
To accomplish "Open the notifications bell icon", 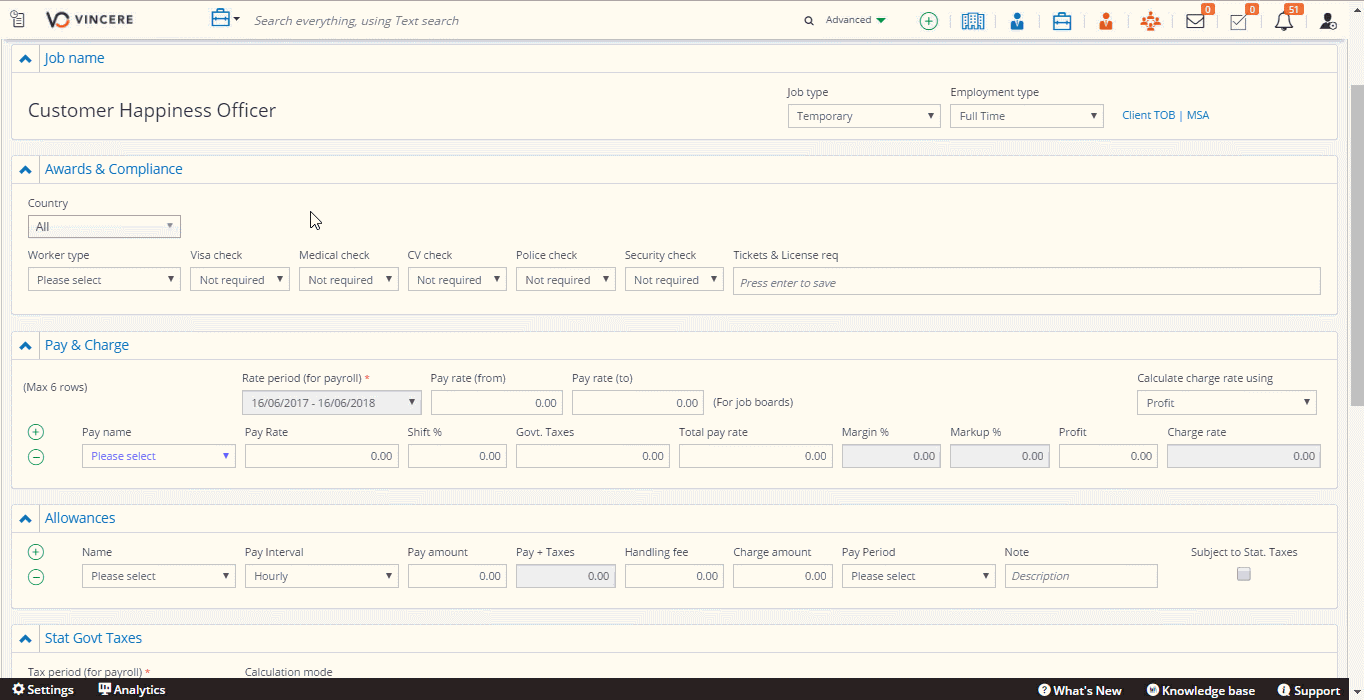I will [1284, 21].
